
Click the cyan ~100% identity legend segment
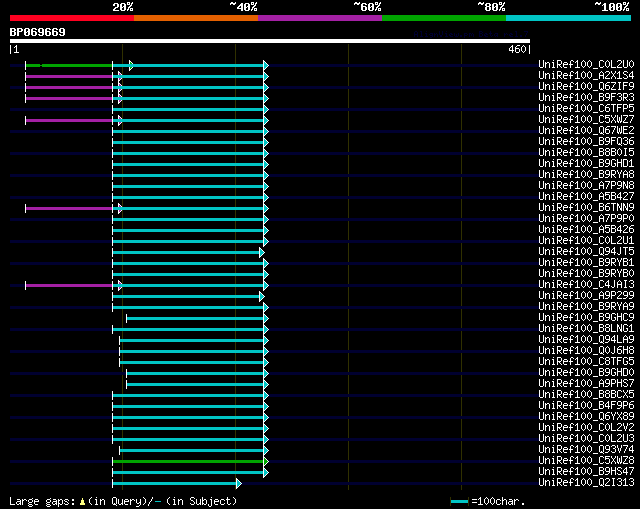pos(569,18)
